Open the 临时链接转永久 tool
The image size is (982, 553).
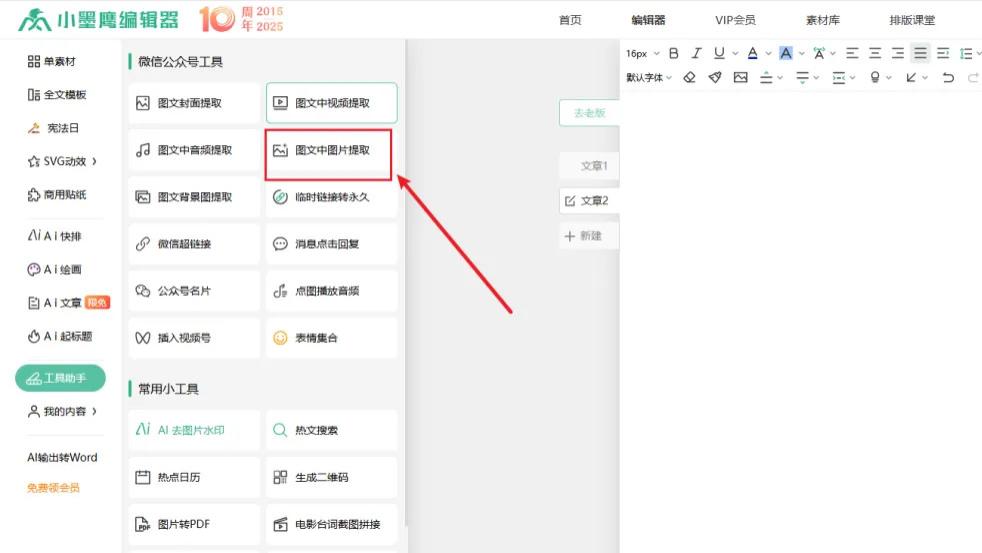pos(332,197)
